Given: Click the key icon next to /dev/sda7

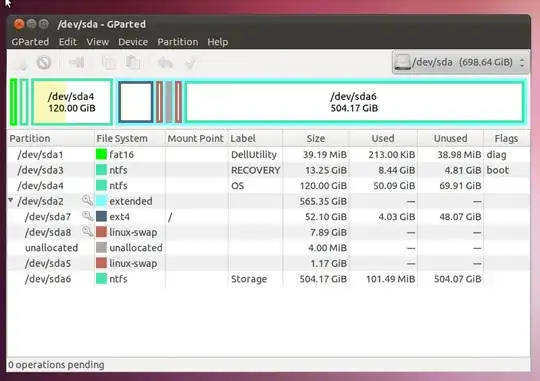Looking at the screenshot, I should tap(87, 216).
